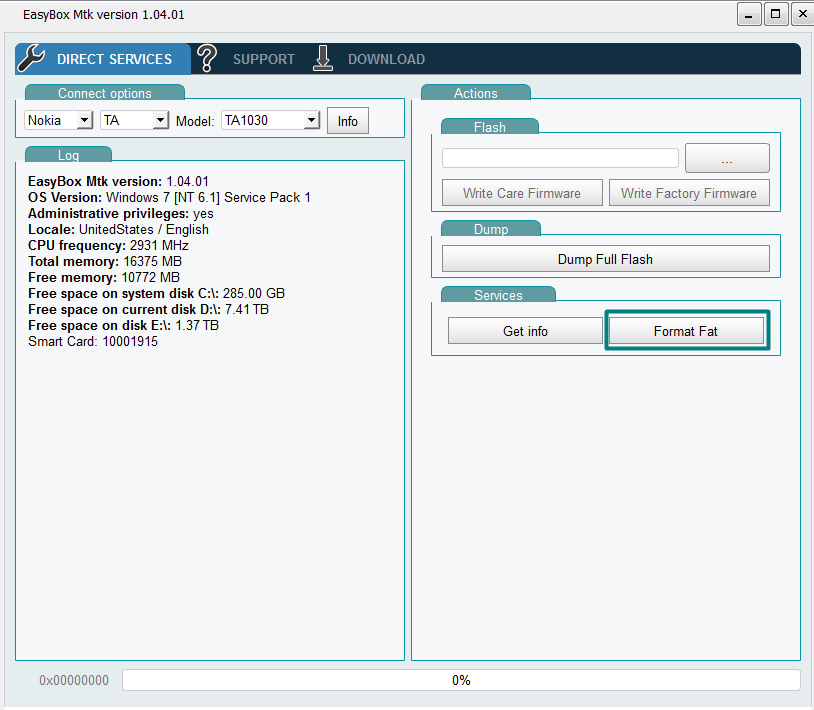Click the wrench icon of Direct Services
Viewport: 814px width, 710px height.
pyautogui.click(x=31, y=58)
